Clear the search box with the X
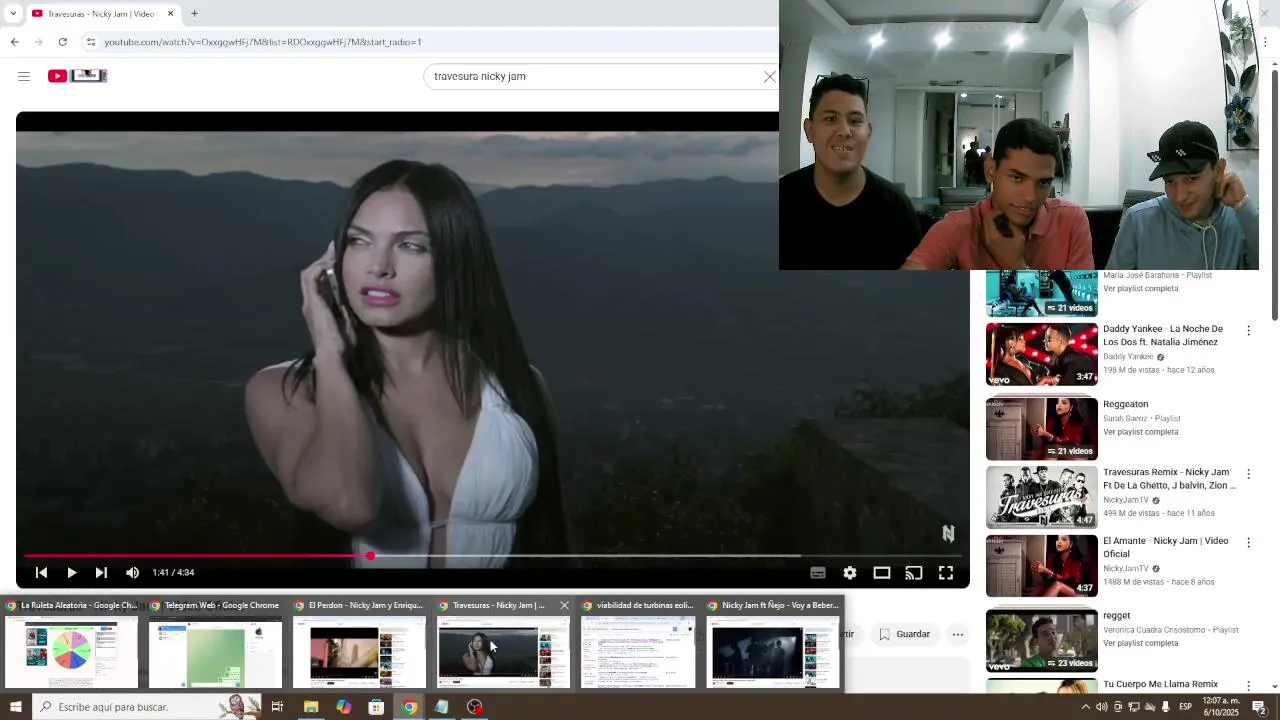 coord(769,76)
